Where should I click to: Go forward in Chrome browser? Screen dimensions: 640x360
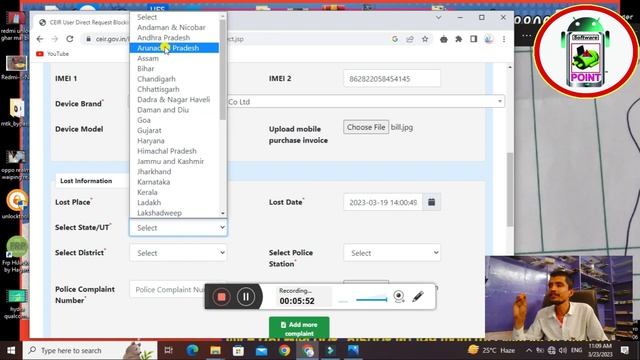pos(55,39)
